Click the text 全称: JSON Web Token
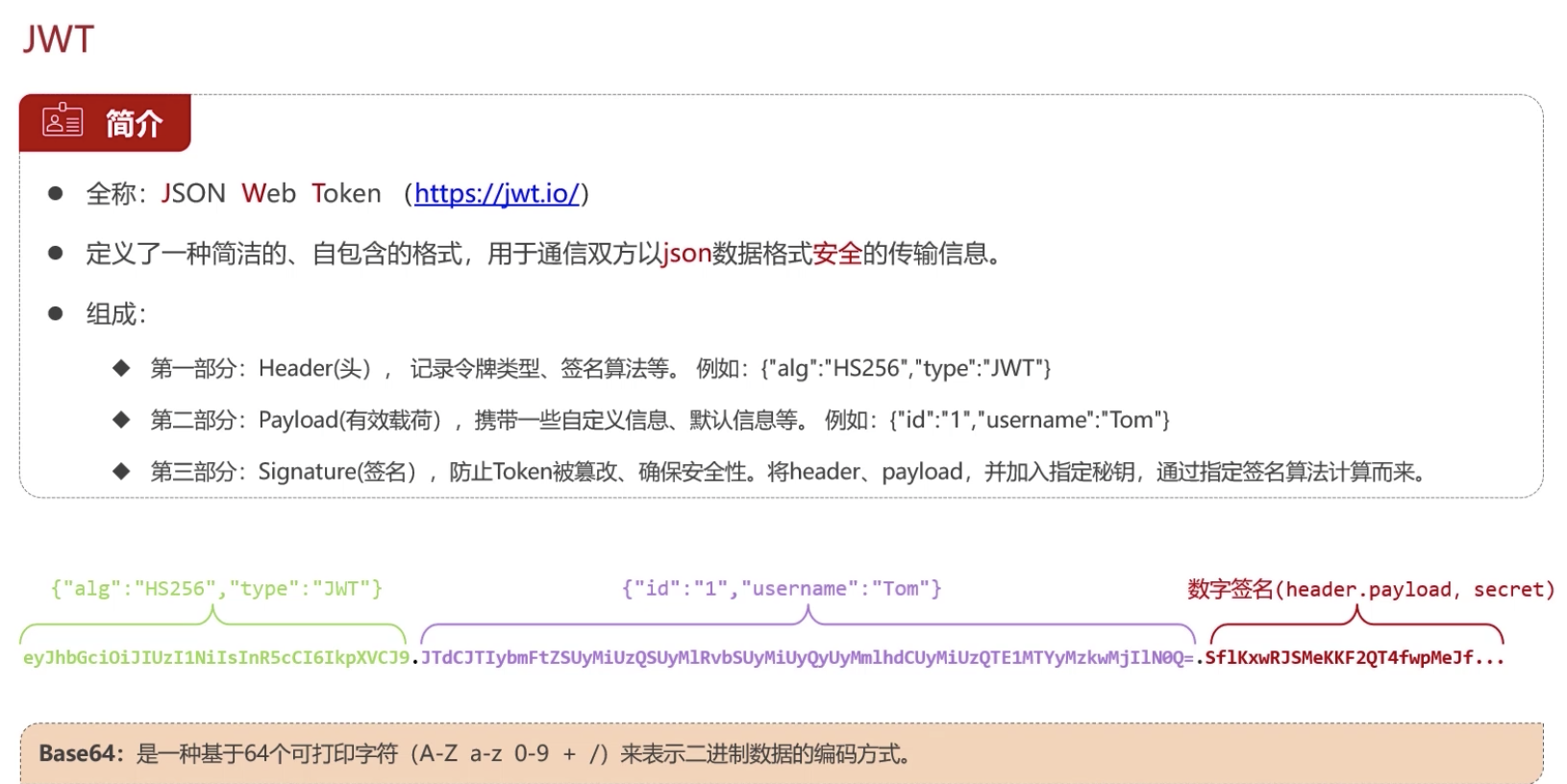 [x=234, y=194]
